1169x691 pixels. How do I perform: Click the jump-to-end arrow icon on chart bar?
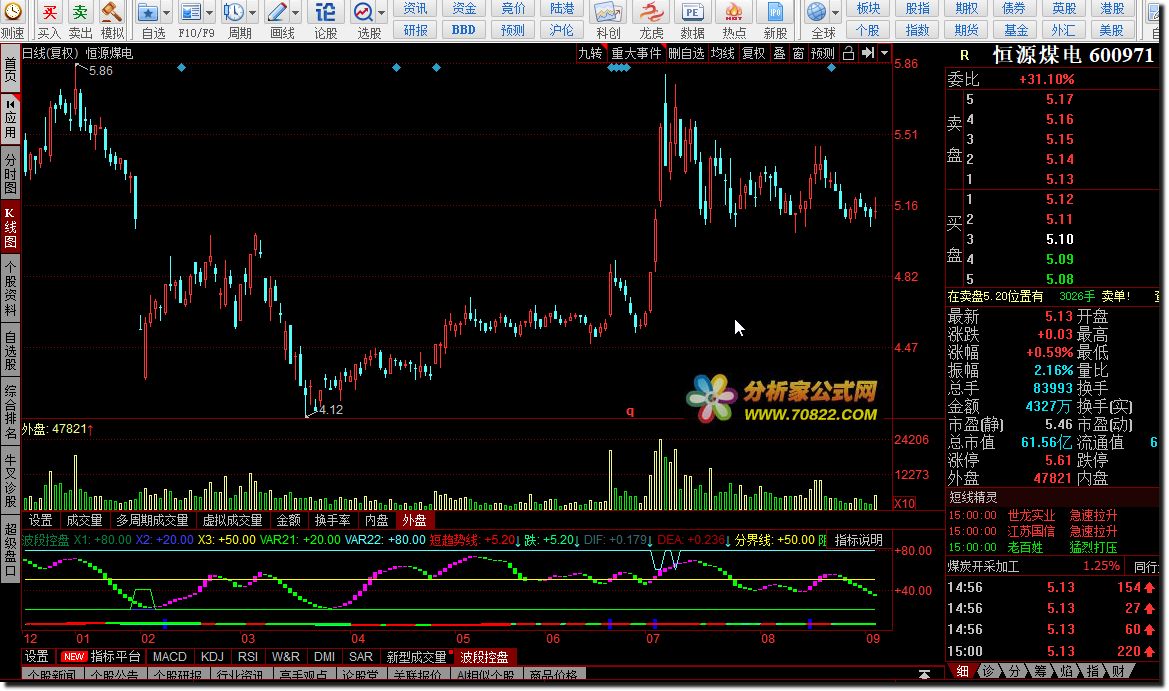click(x=867, y=53)
